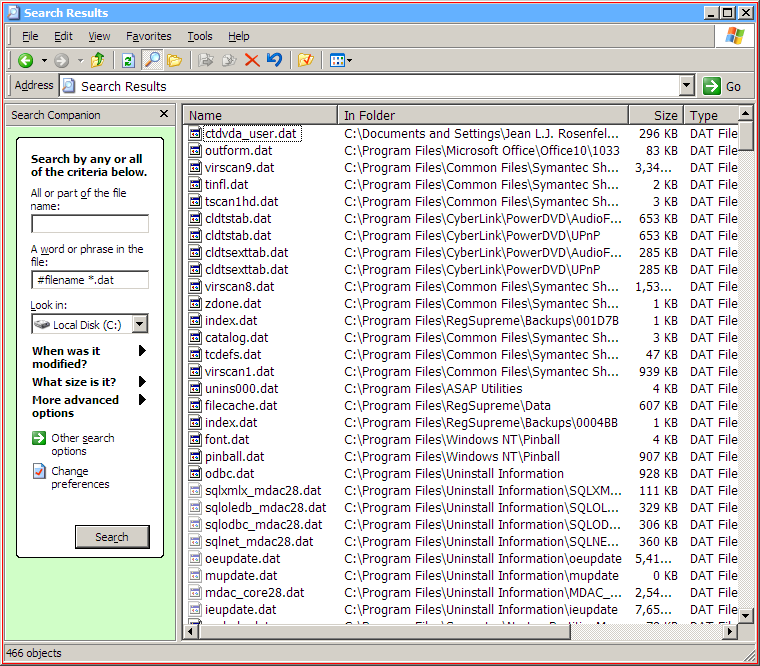This screenshot has height=666, width=760.
Task: Open the Help menu
Action: tap(238, 36)
